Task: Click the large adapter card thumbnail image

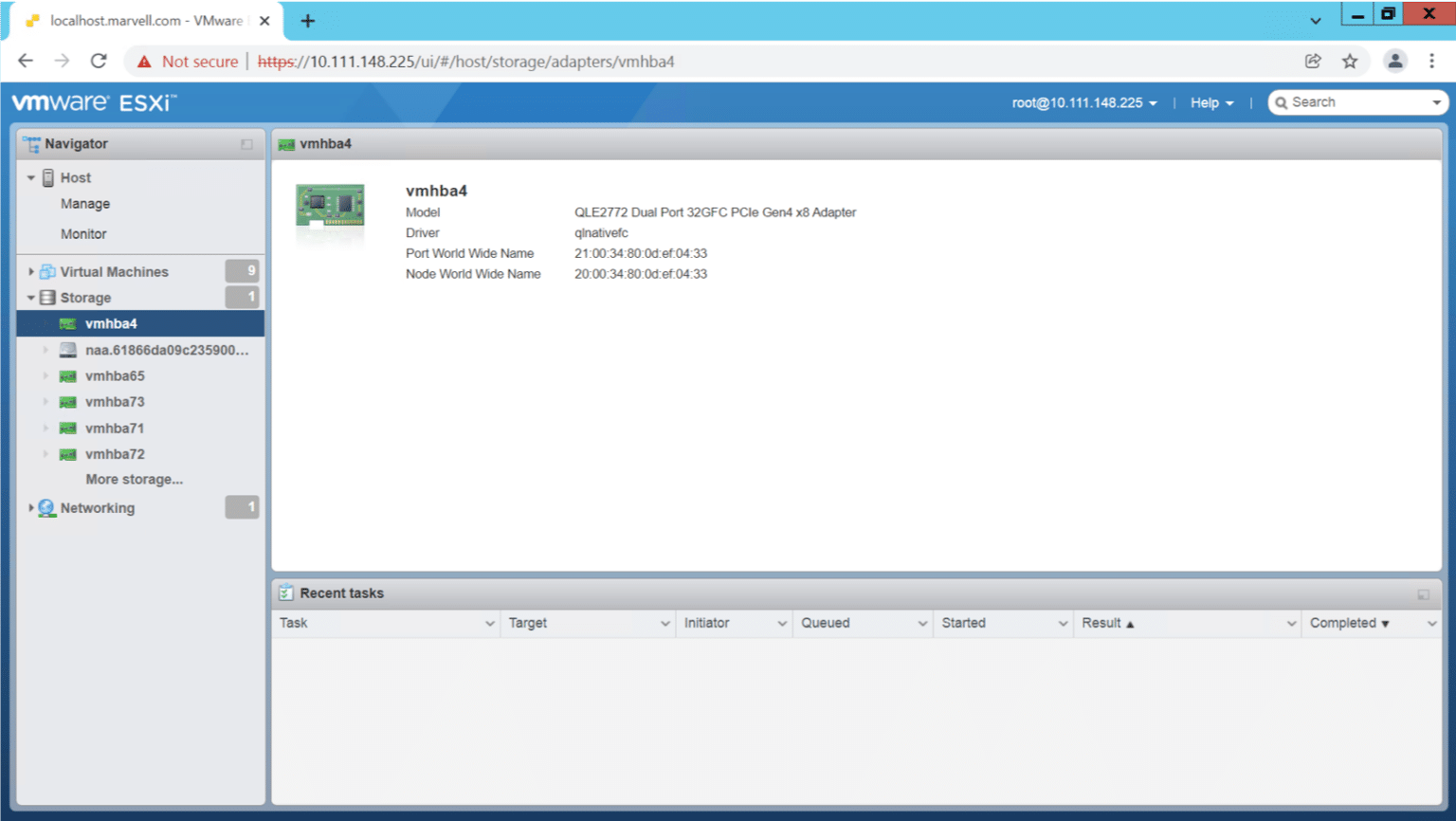Action: click(x=330, y=207)
